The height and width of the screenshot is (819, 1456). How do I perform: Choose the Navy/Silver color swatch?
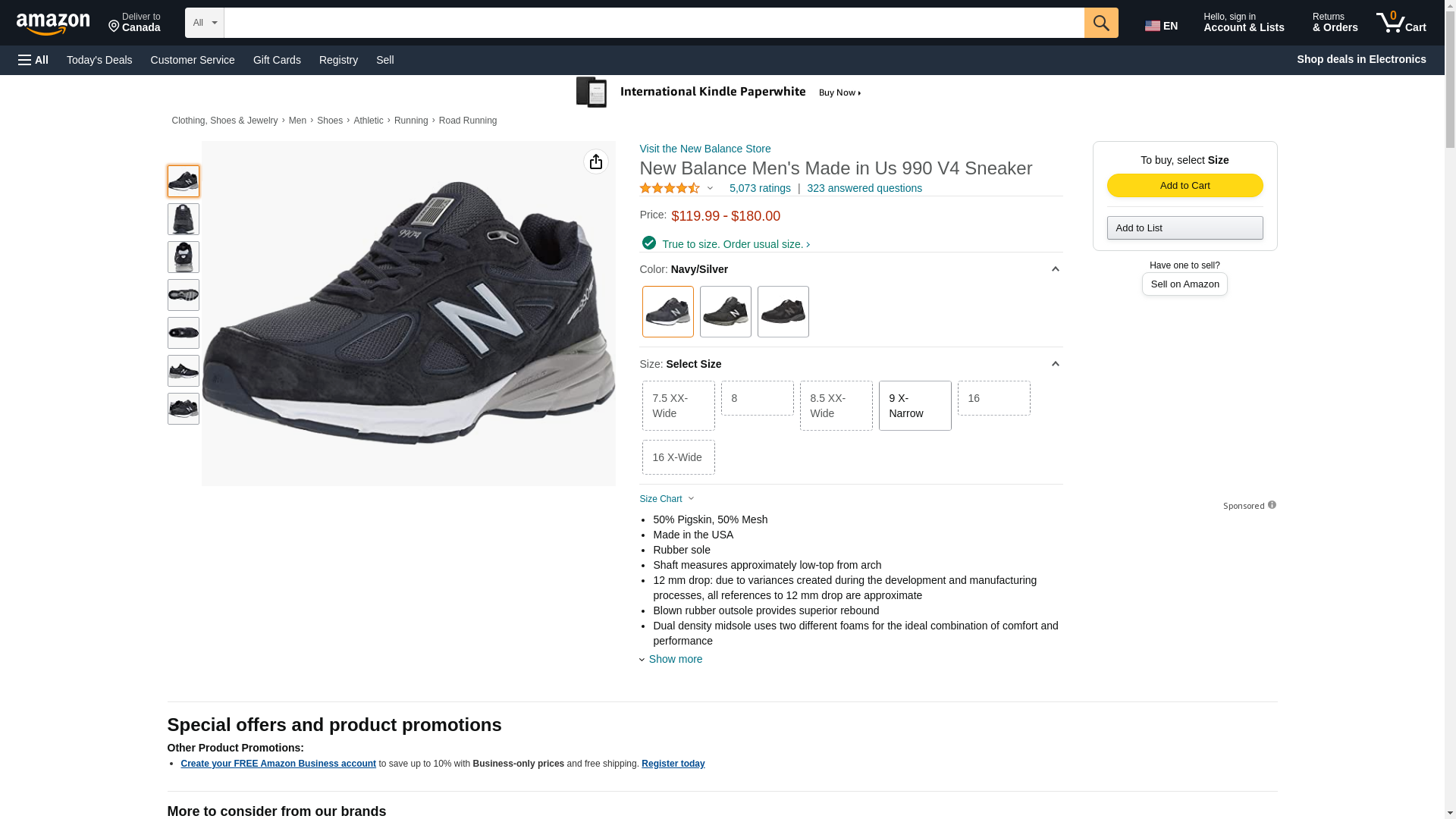667,312
